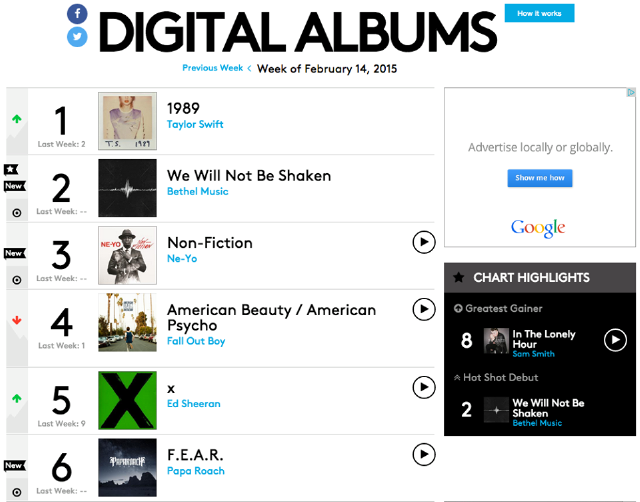Click the Twitter share icon

[78, 38]
